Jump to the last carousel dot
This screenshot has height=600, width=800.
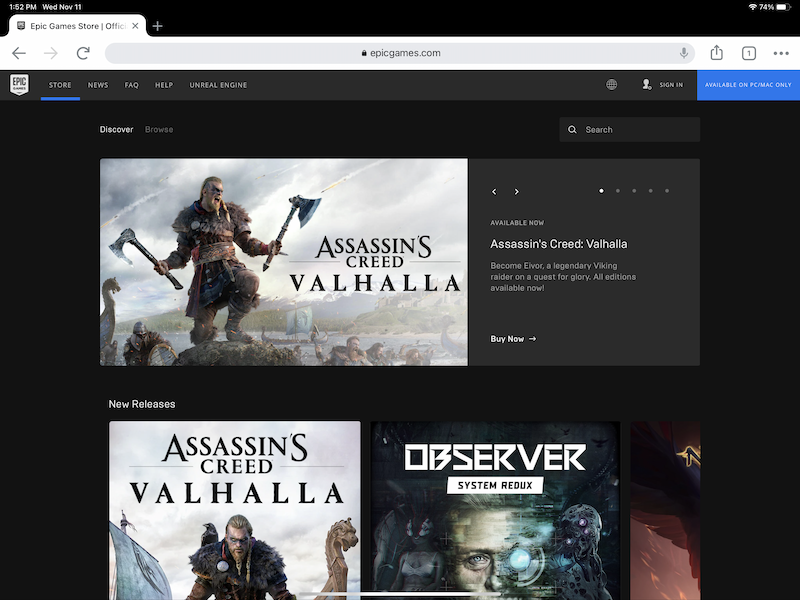[667, 190]
